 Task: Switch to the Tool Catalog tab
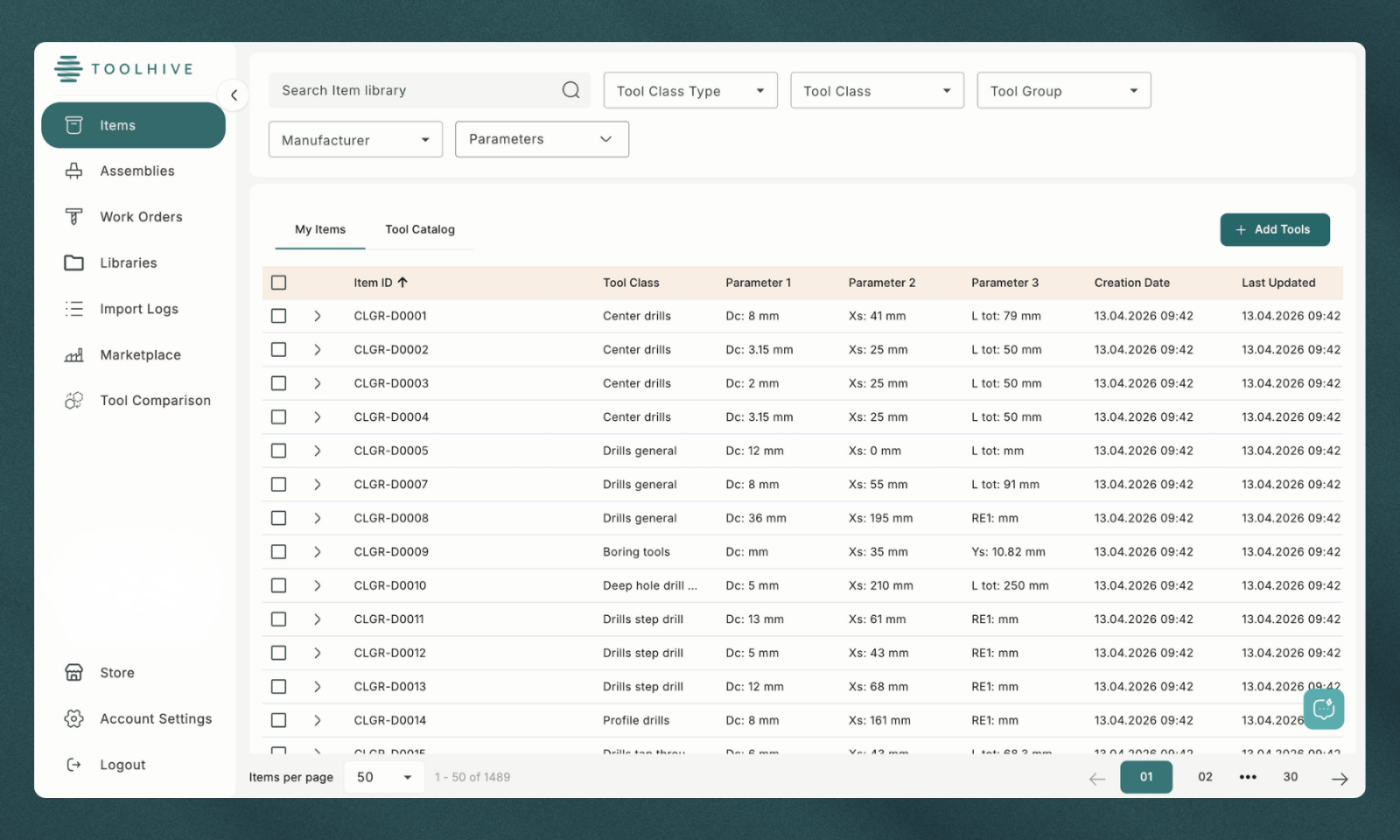tap(420, 229)
